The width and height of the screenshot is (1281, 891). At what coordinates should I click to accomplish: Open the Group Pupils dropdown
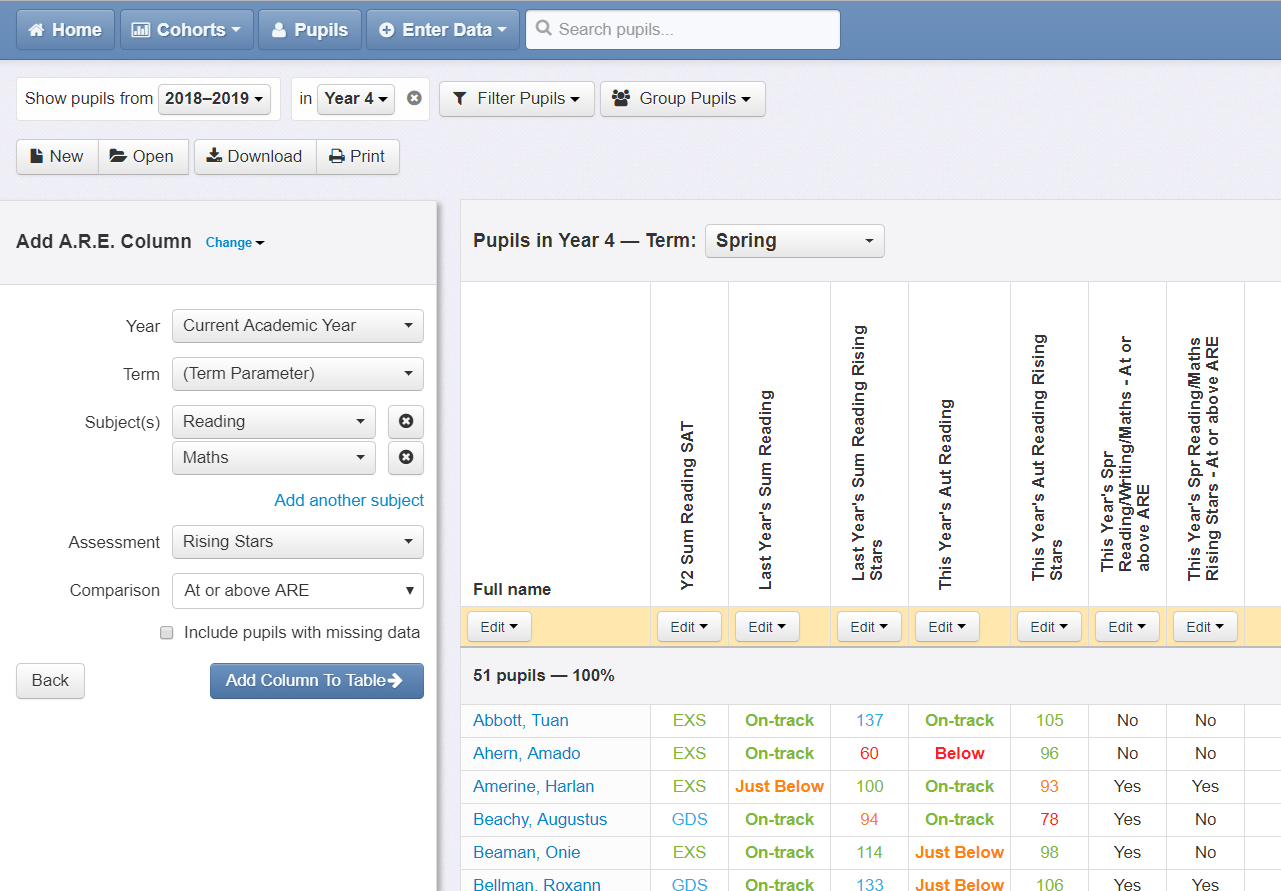683,99
